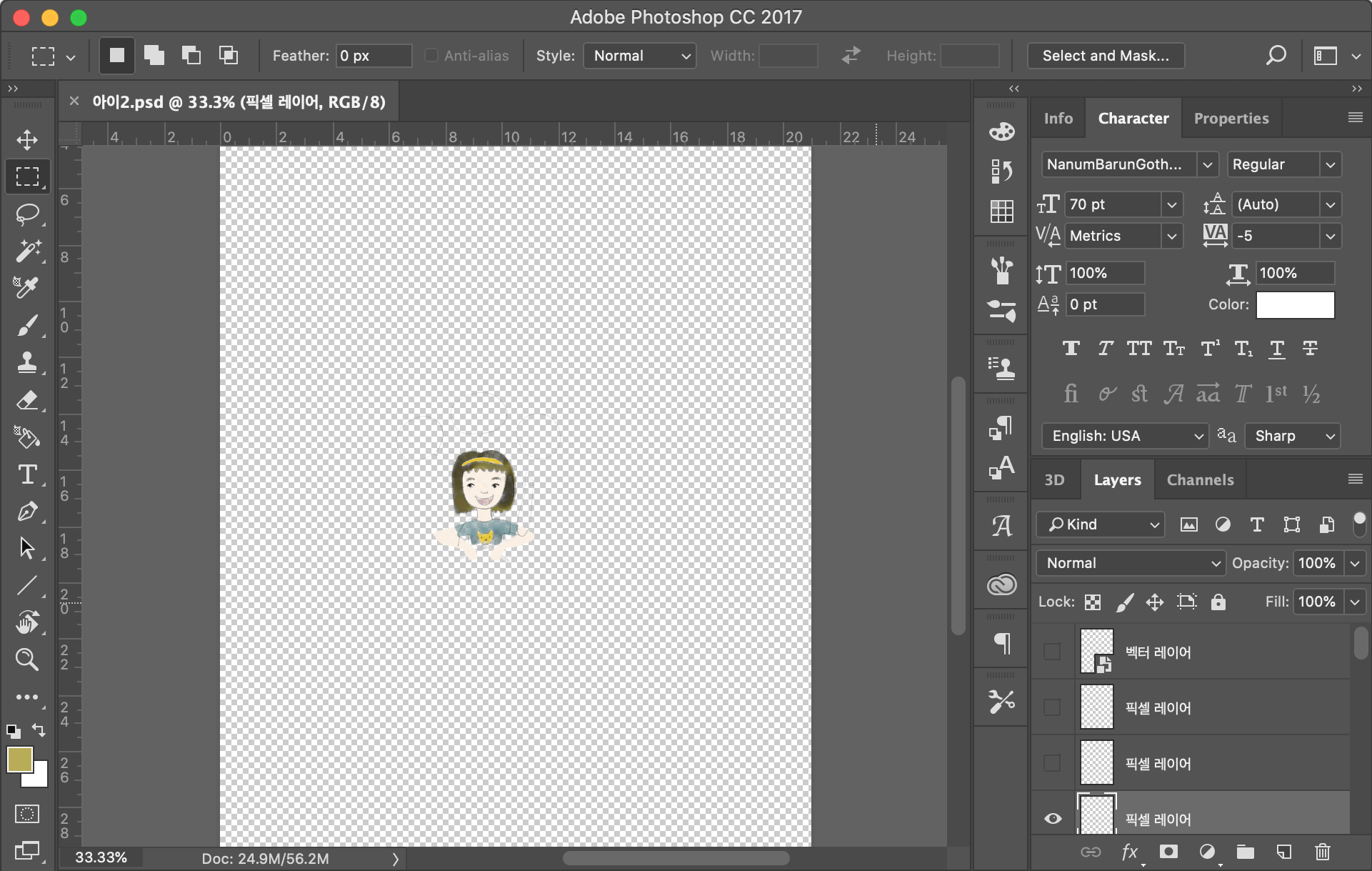
Task: Open the text Color swatch
Action: (1295, 304)
